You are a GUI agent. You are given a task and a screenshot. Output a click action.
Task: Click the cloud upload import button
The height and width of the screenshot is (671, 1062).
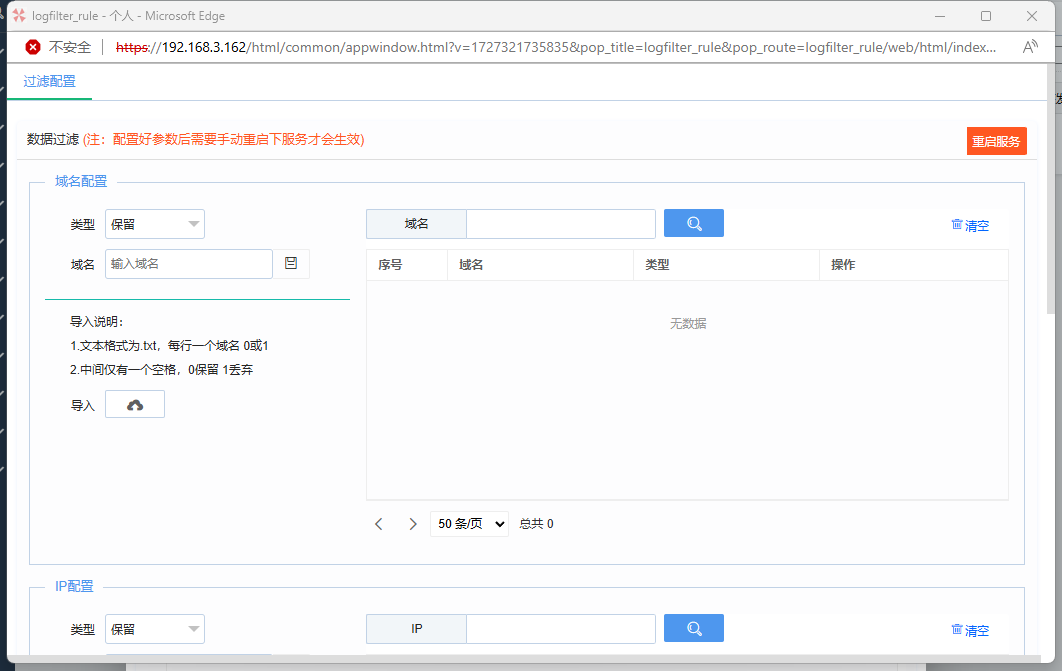(135, 404)
